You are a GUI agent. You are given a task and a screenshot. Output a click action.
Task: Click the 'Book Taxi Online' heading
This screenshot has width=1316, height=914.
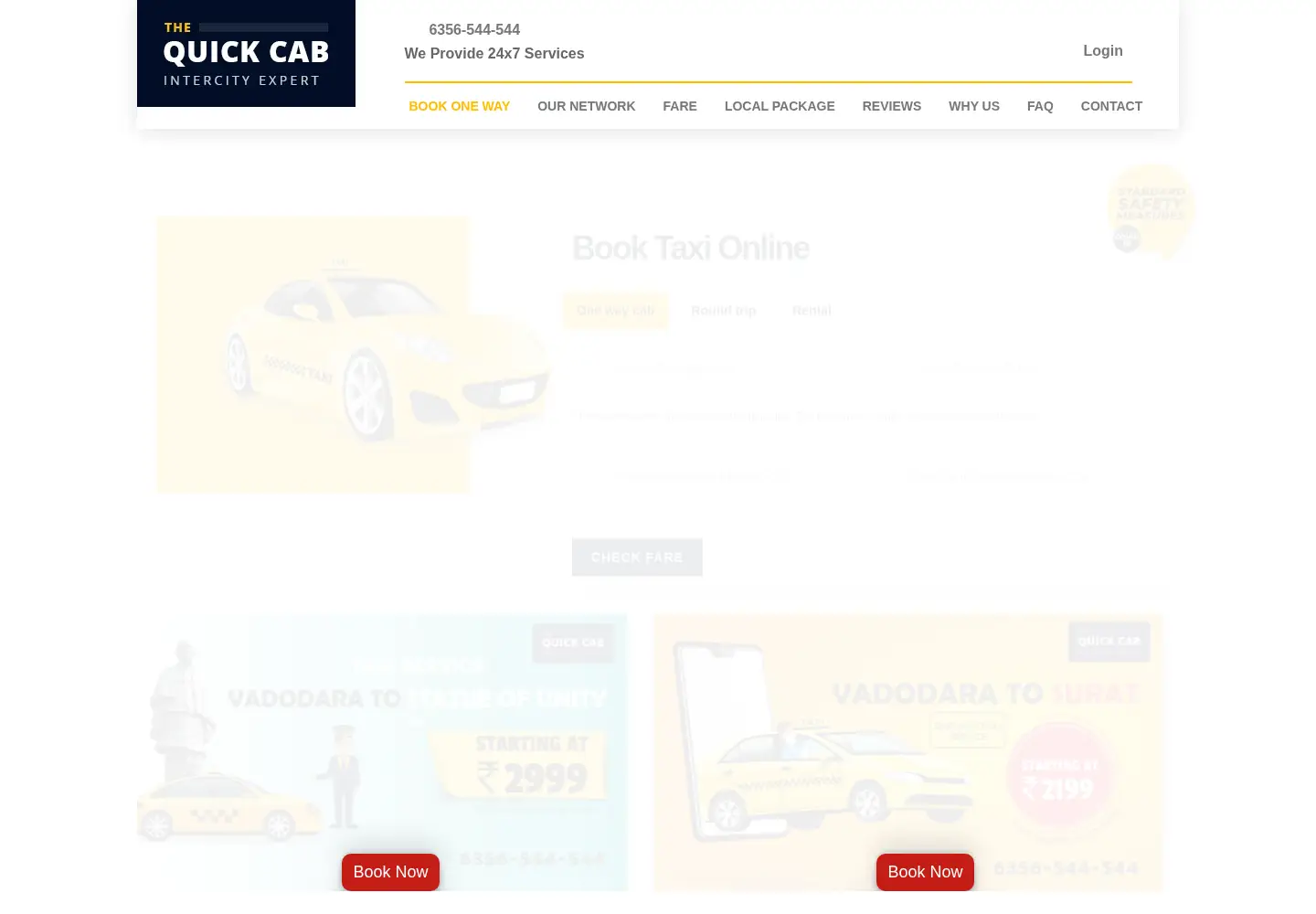tap(691, 248)
